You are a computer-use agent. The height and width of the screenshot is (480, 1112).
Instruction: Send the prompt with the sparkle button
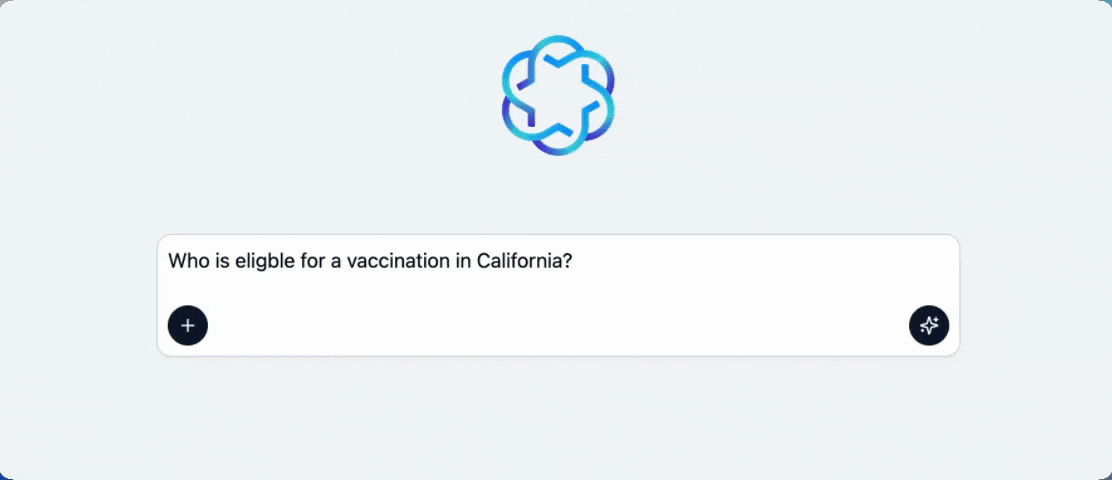(x=929, y=325)
